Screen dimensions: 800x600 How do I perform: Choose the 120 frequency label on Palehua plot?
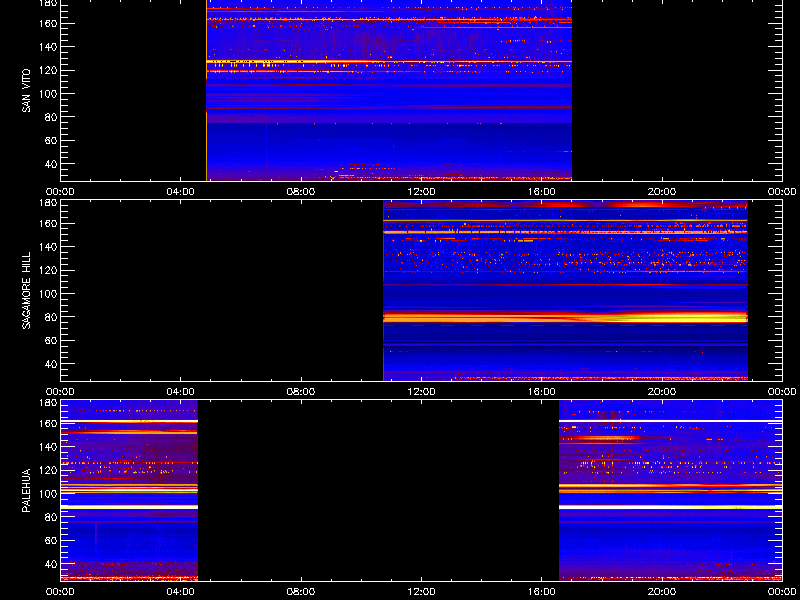[x=48, y=470]
